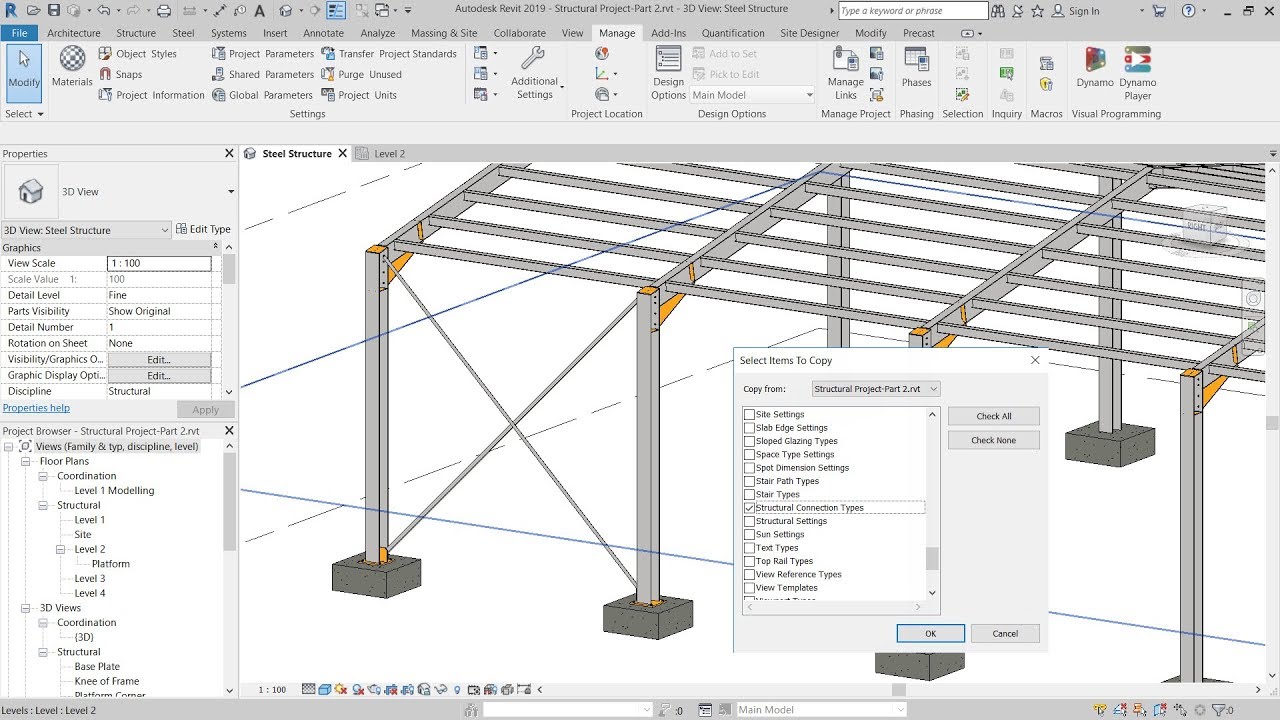Viewport: 1280px width, 720px height.
Task: Switch to the Level 2 view tab
Action: [388, 154]
